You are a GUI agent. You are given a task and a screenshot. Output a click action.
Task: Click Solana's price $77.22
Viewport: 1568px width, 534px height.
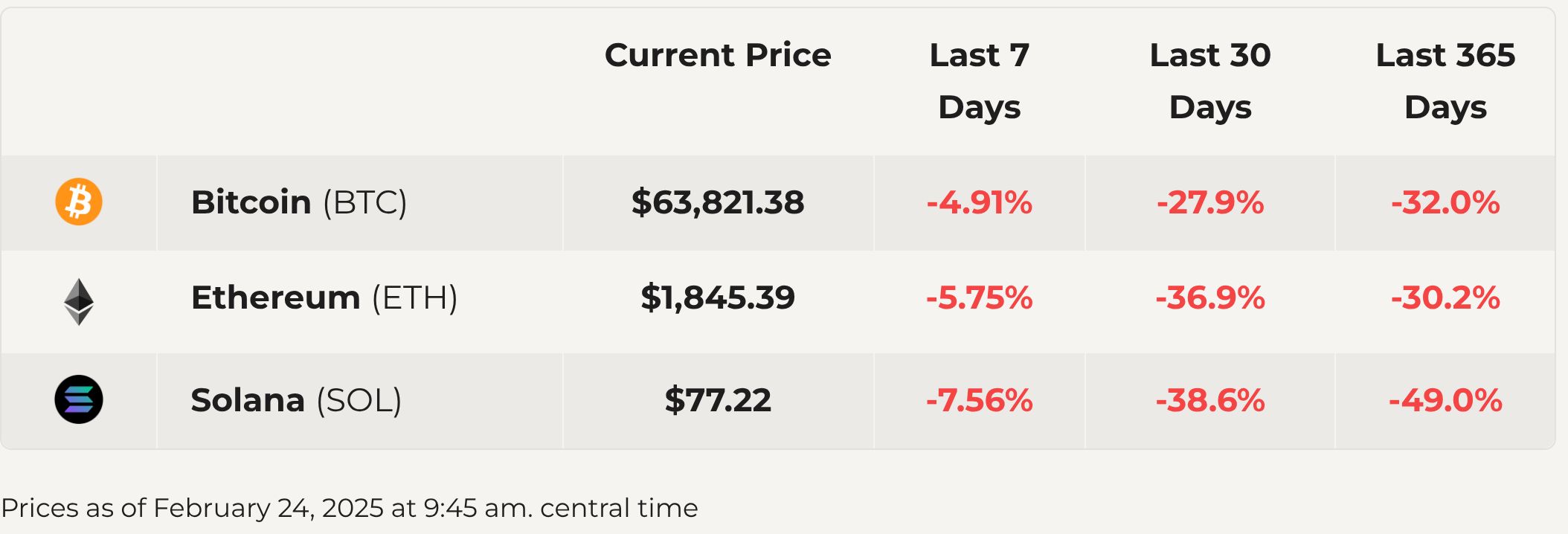point(718,400)
